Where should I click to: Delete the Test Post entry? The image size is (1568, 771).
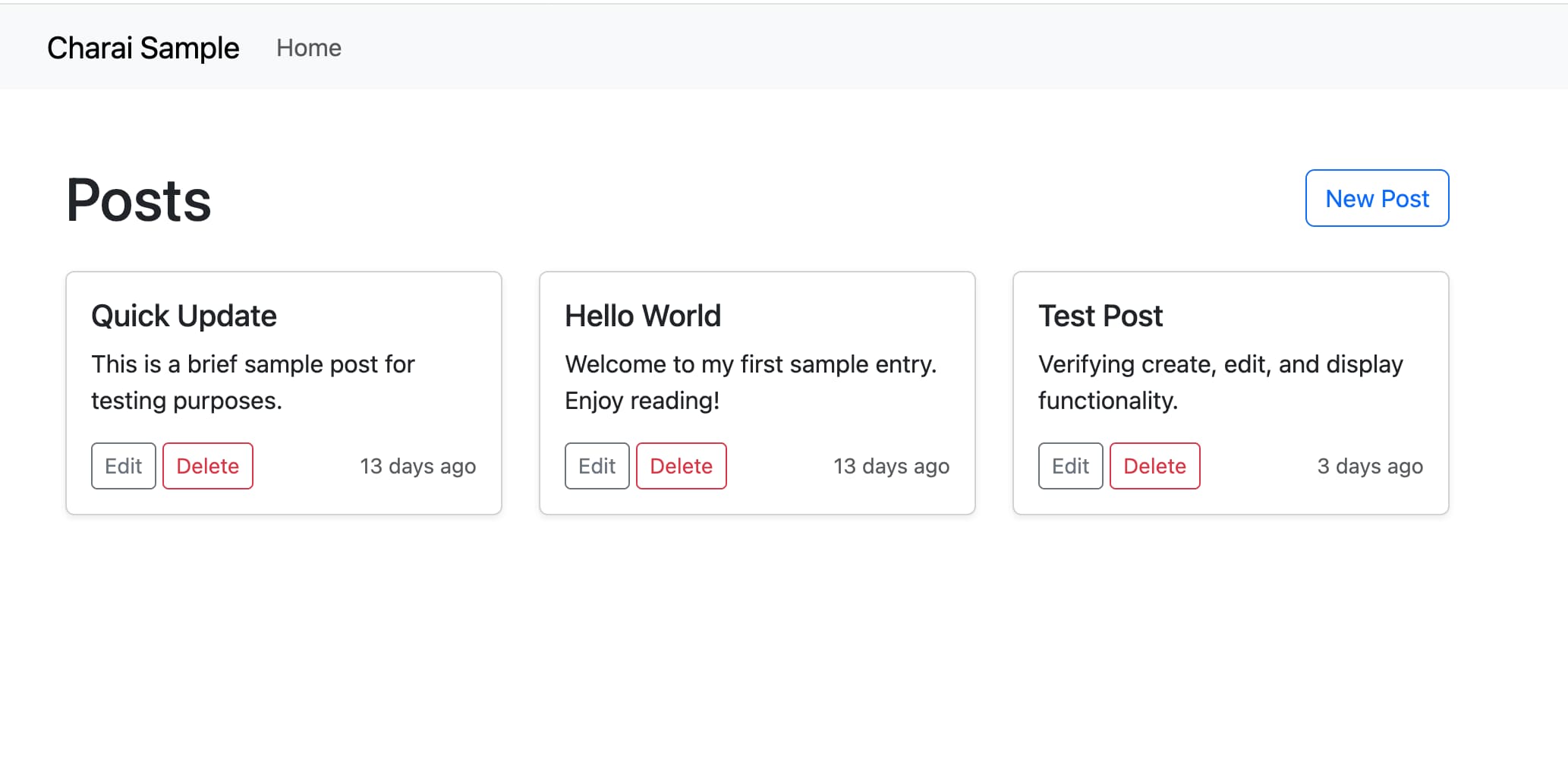click(x=1155, y=466)
